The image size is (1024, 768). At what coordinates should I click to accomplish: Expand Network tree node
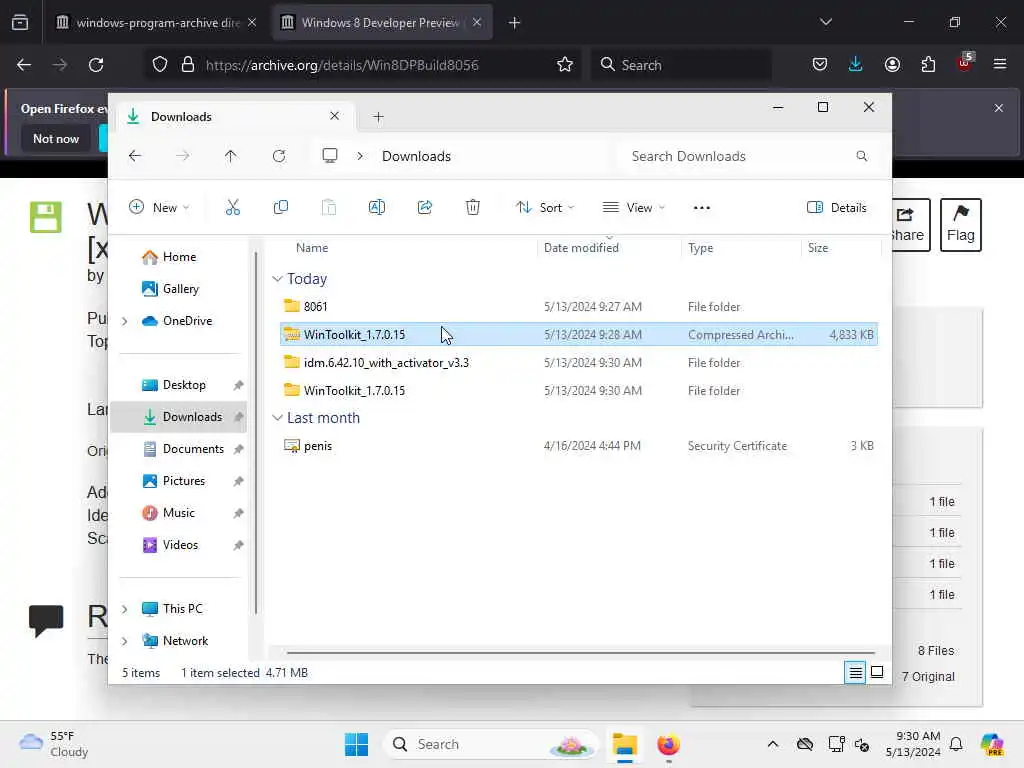click(x=124, y=641)
